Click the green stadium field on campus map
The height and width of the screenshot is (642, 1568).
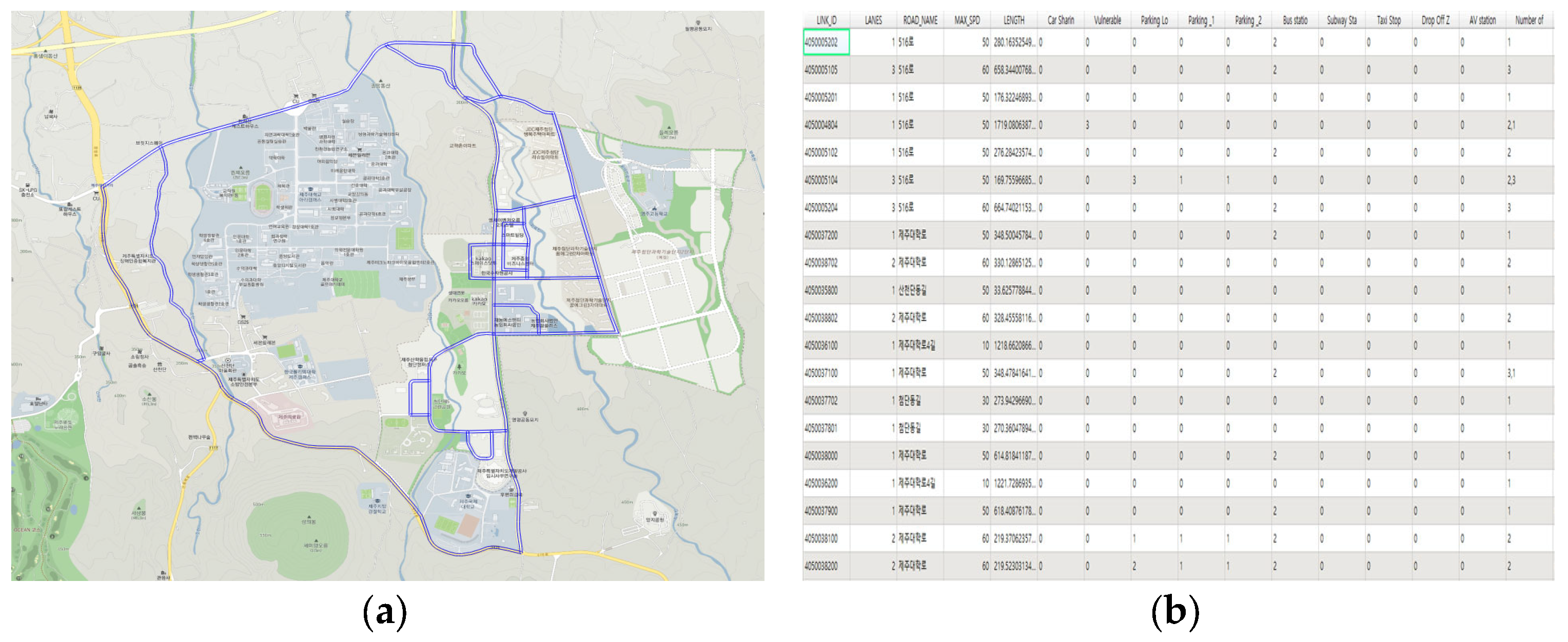click(264, 199)
